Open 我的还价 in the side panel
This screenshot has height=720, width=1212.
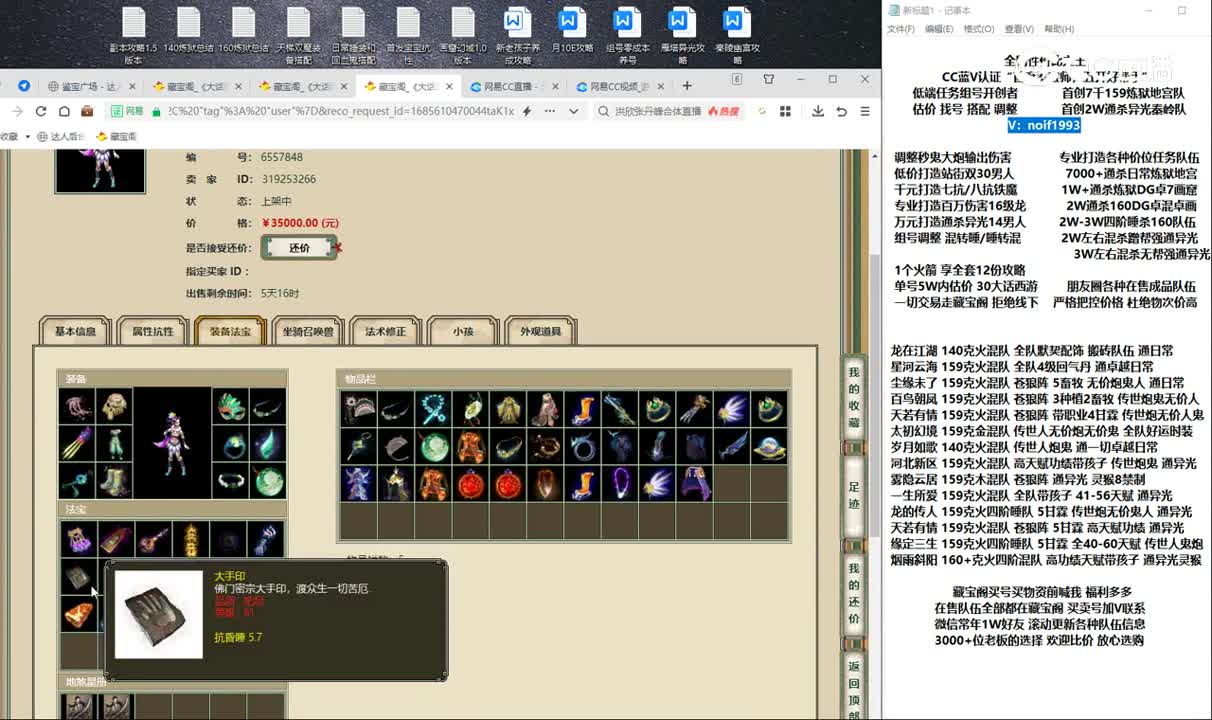(x=854, y=593)
